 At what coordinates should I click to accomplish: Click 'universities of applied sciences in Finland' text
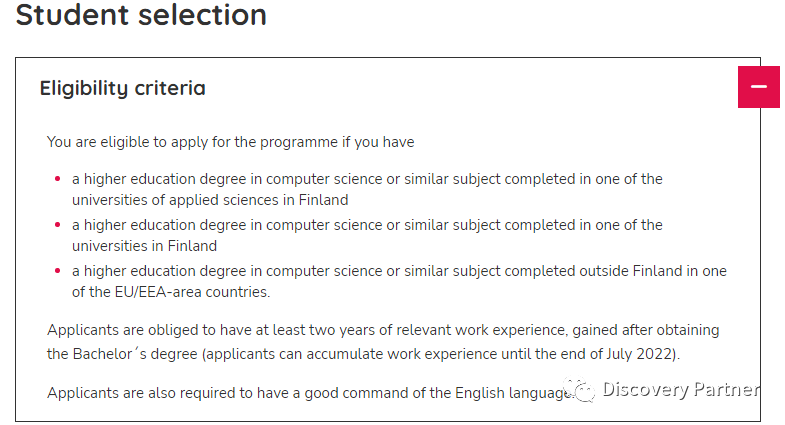pos(210,200)
